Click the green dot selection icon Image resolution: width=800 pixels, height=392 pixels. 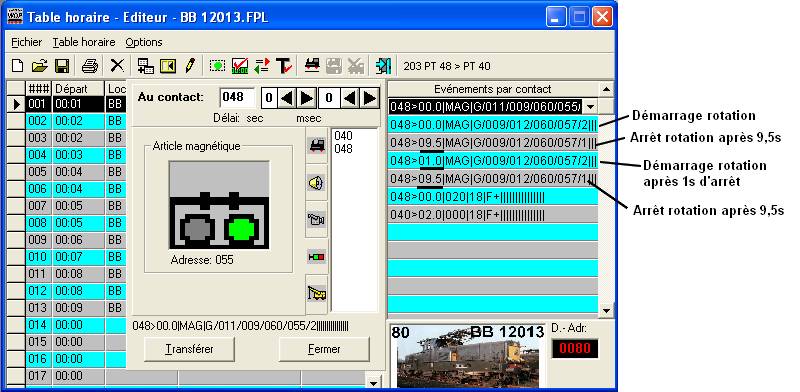point(218,66)
